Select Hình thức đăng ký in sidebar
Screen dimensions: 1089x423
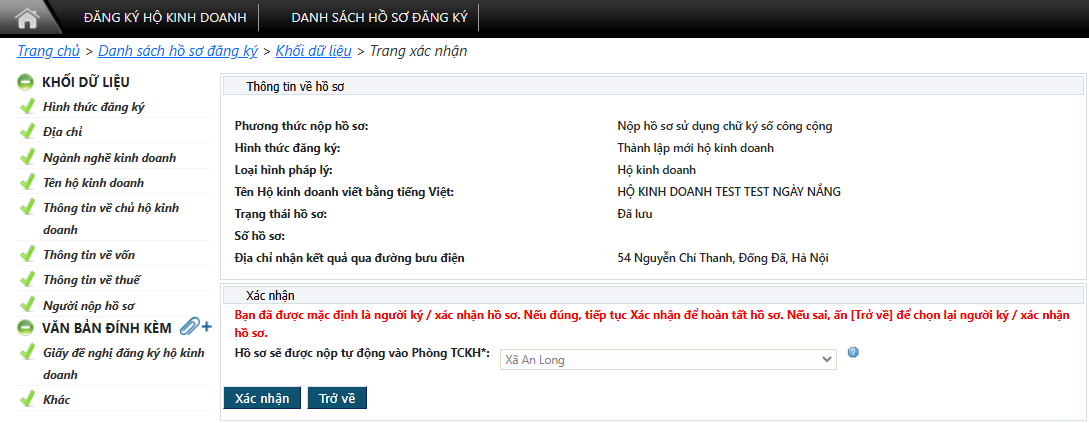94,107
